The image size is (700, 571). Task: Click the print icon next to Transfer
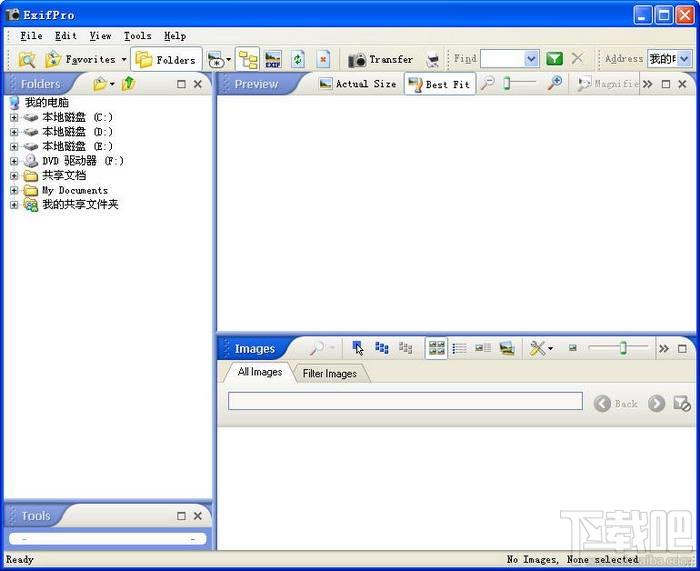pos(432,59)
